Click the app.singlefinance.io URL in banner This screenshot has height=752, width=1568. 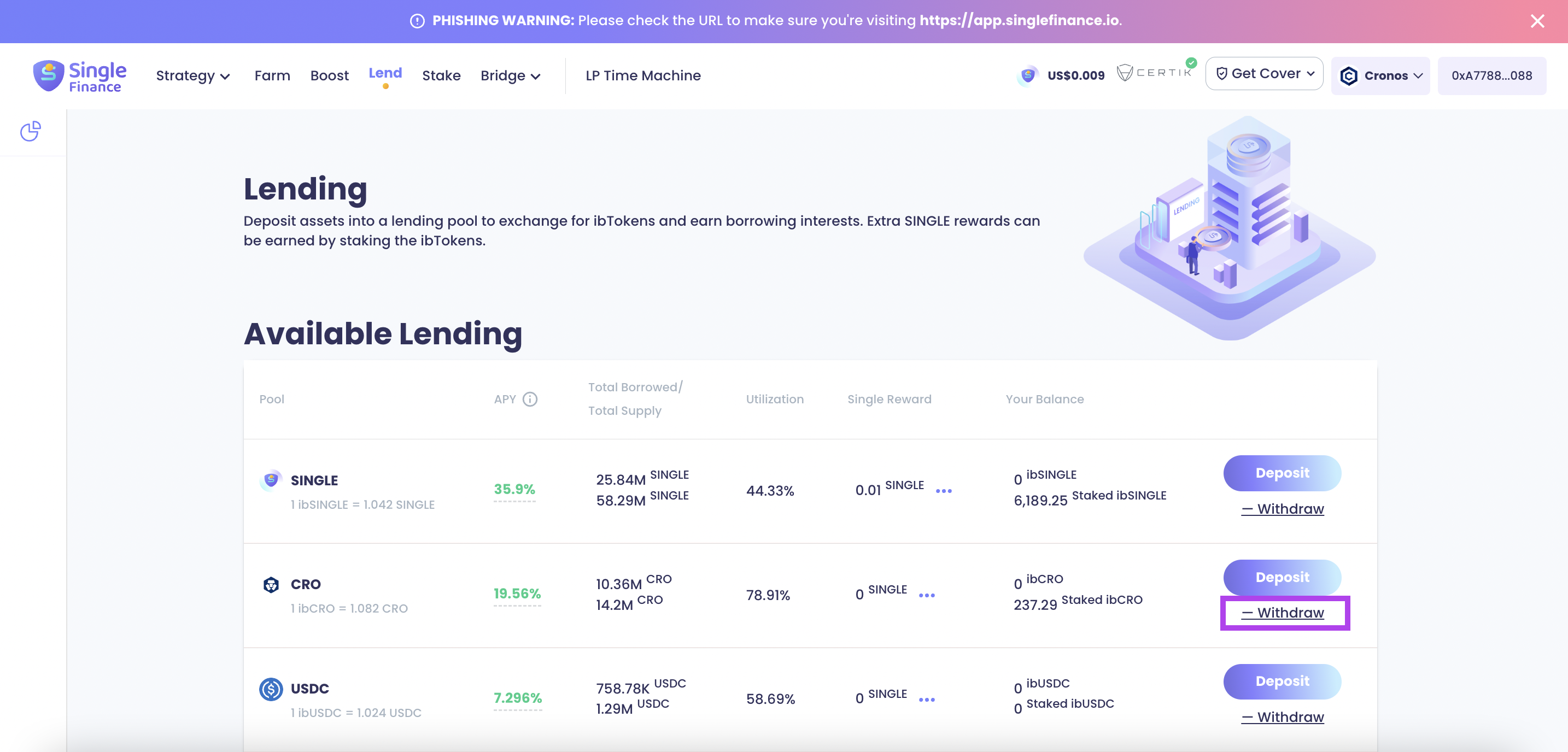point(1020,20)
